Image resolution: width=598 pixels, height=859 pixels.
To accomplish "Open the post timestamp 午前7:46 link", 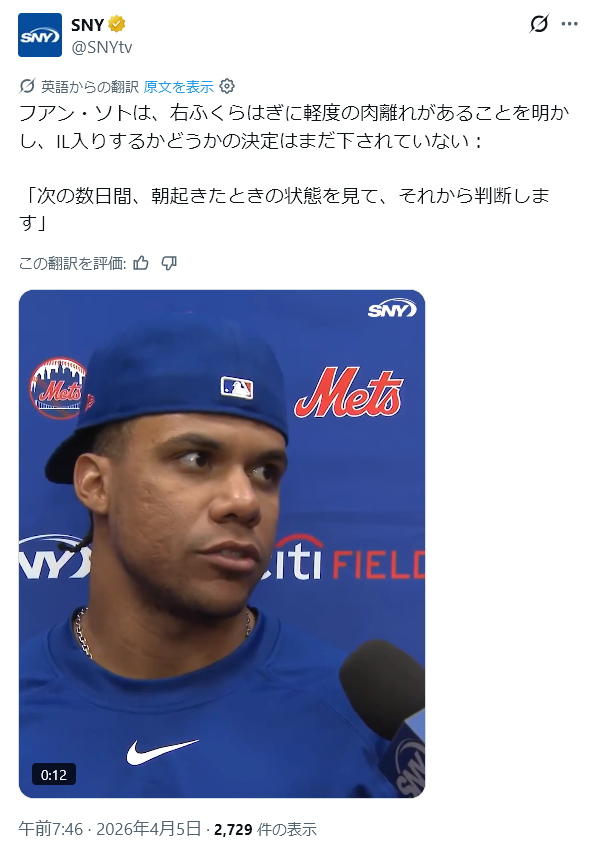I will coord(50,829).
